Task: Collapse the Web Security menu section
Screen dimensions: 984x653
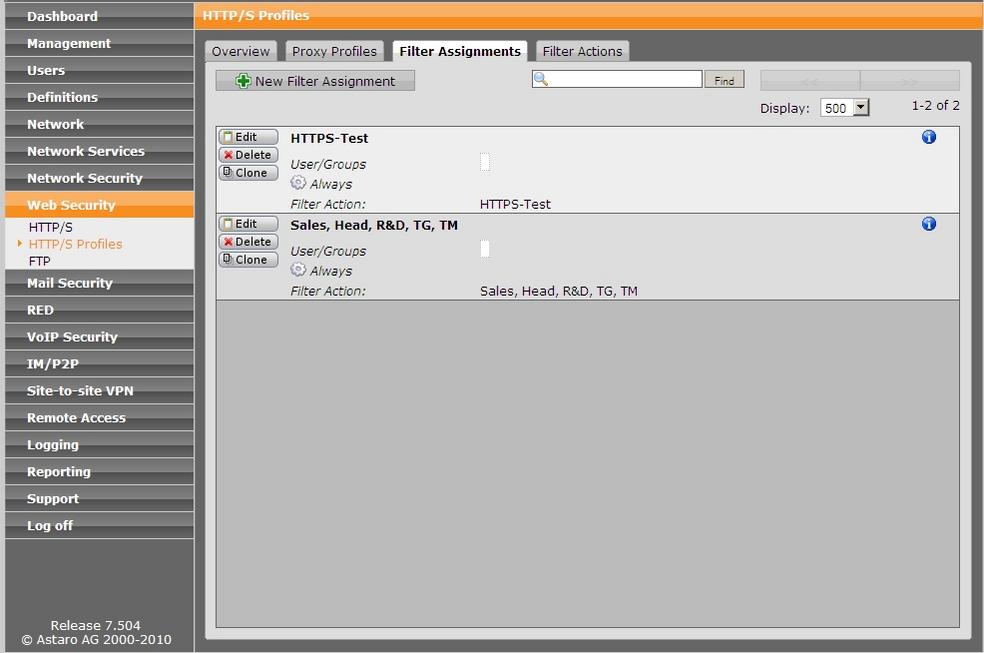Action: (x=71, y=205)
